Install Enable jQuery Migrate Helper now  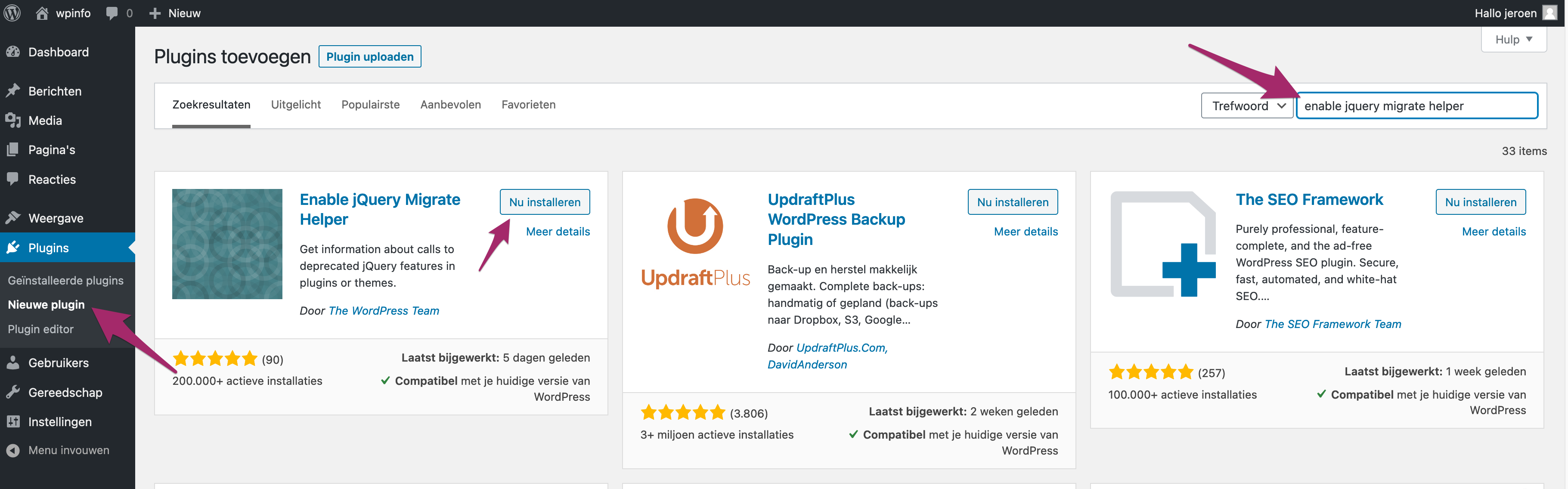pos(545,202)
